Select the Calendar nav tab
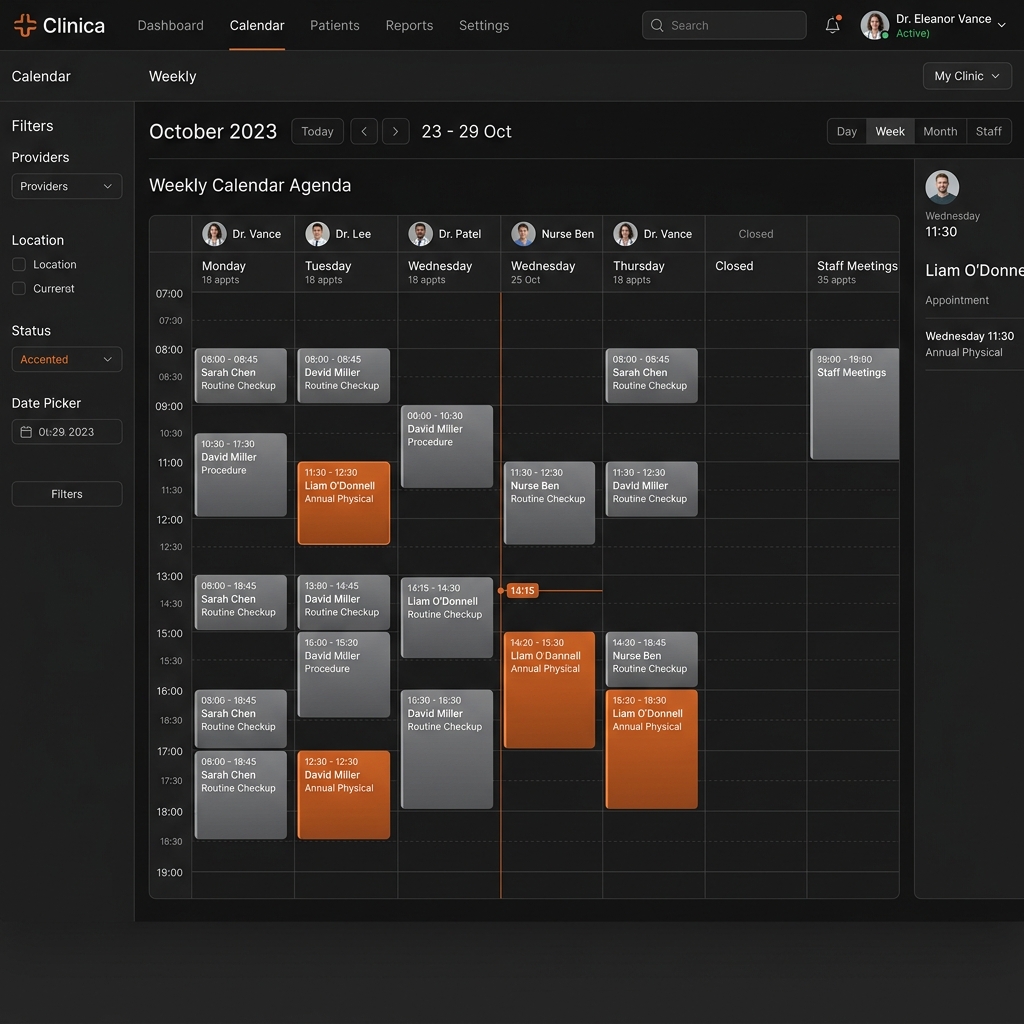Screen dimensions: 1024x1024 click(257, 25)
